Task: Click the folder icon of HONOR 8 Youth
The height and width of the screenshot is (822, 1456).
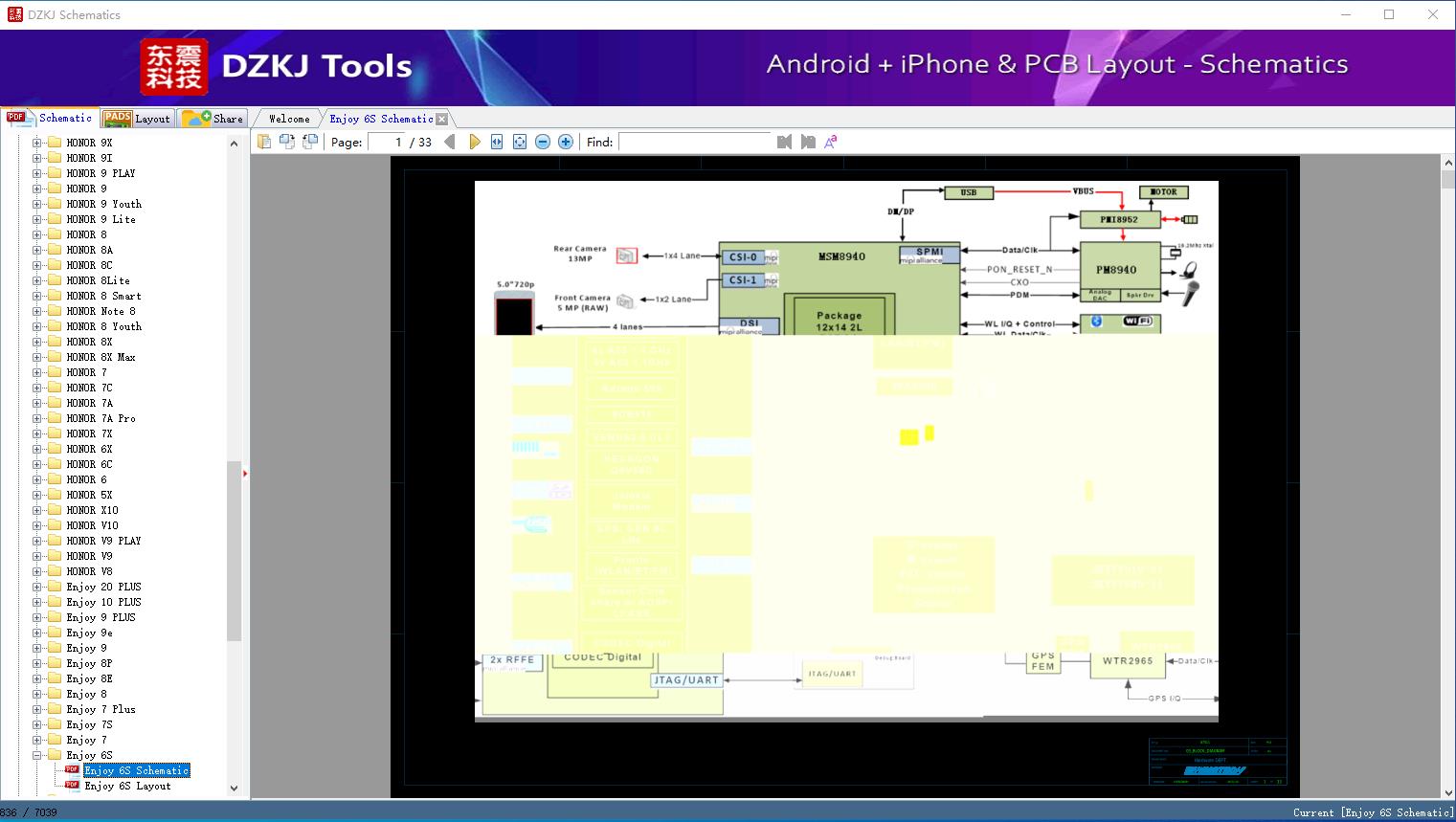Action: 55,326
